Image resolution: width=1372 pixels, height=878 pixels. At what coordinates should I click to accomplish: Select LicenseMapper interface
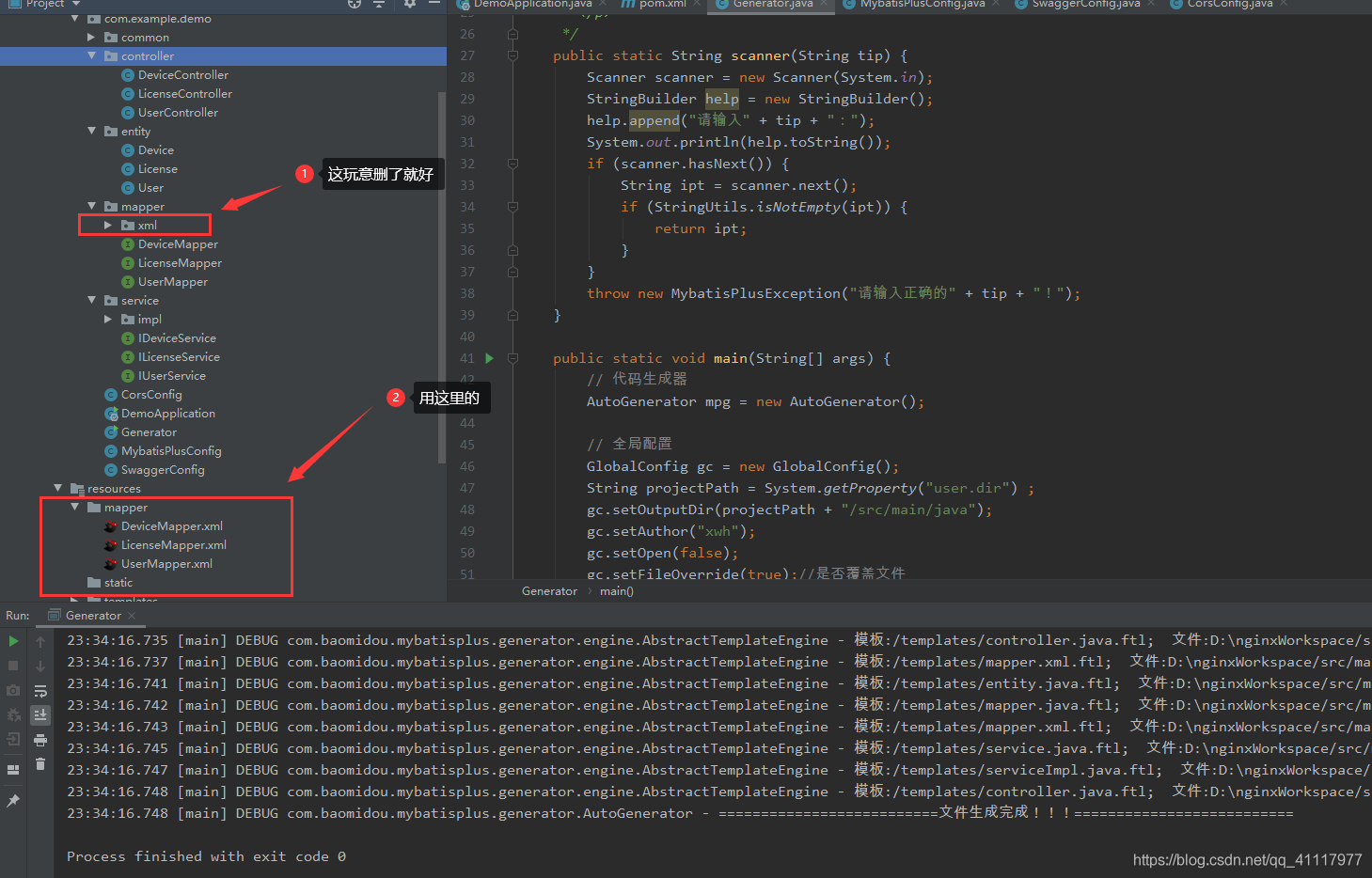tap(180, 263)
